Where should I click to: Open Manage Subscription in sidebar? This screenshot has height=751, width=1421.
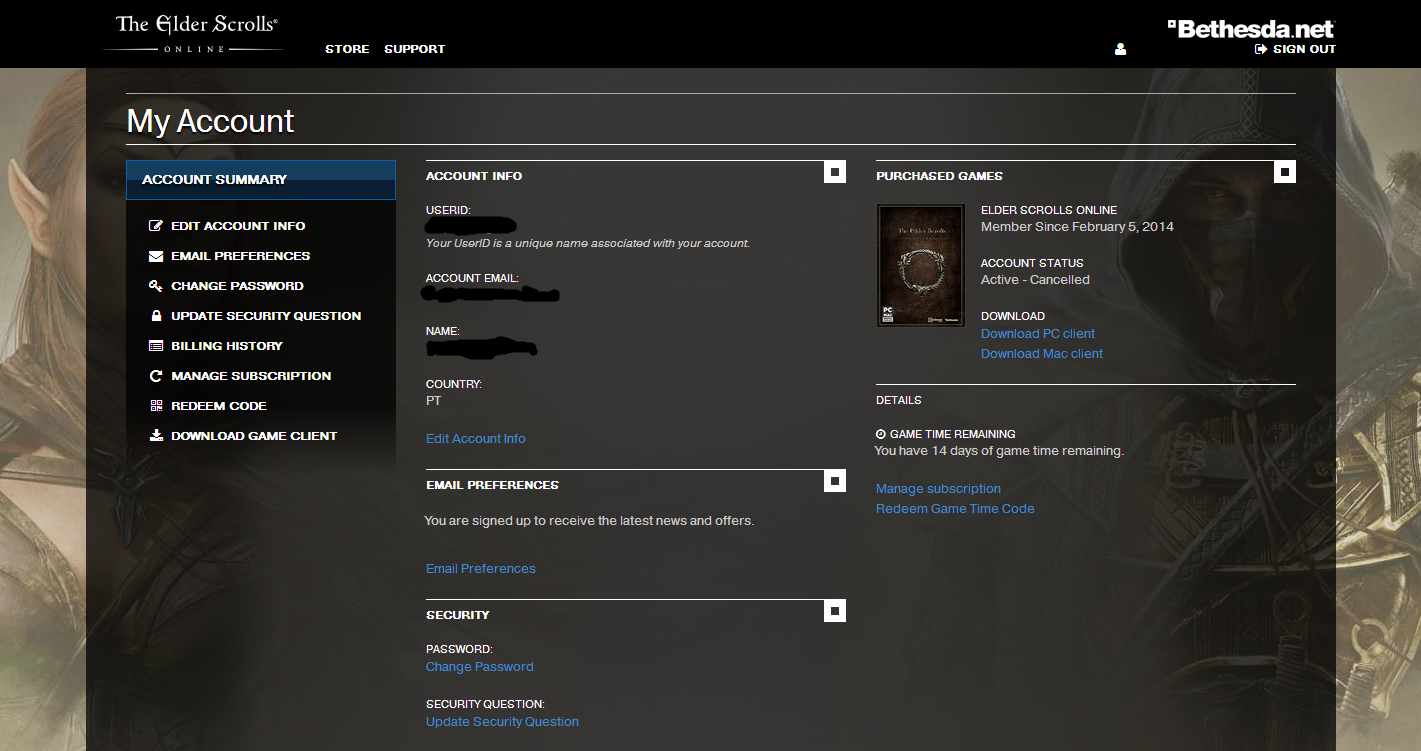pyautogui.click(x=251, y=376)
